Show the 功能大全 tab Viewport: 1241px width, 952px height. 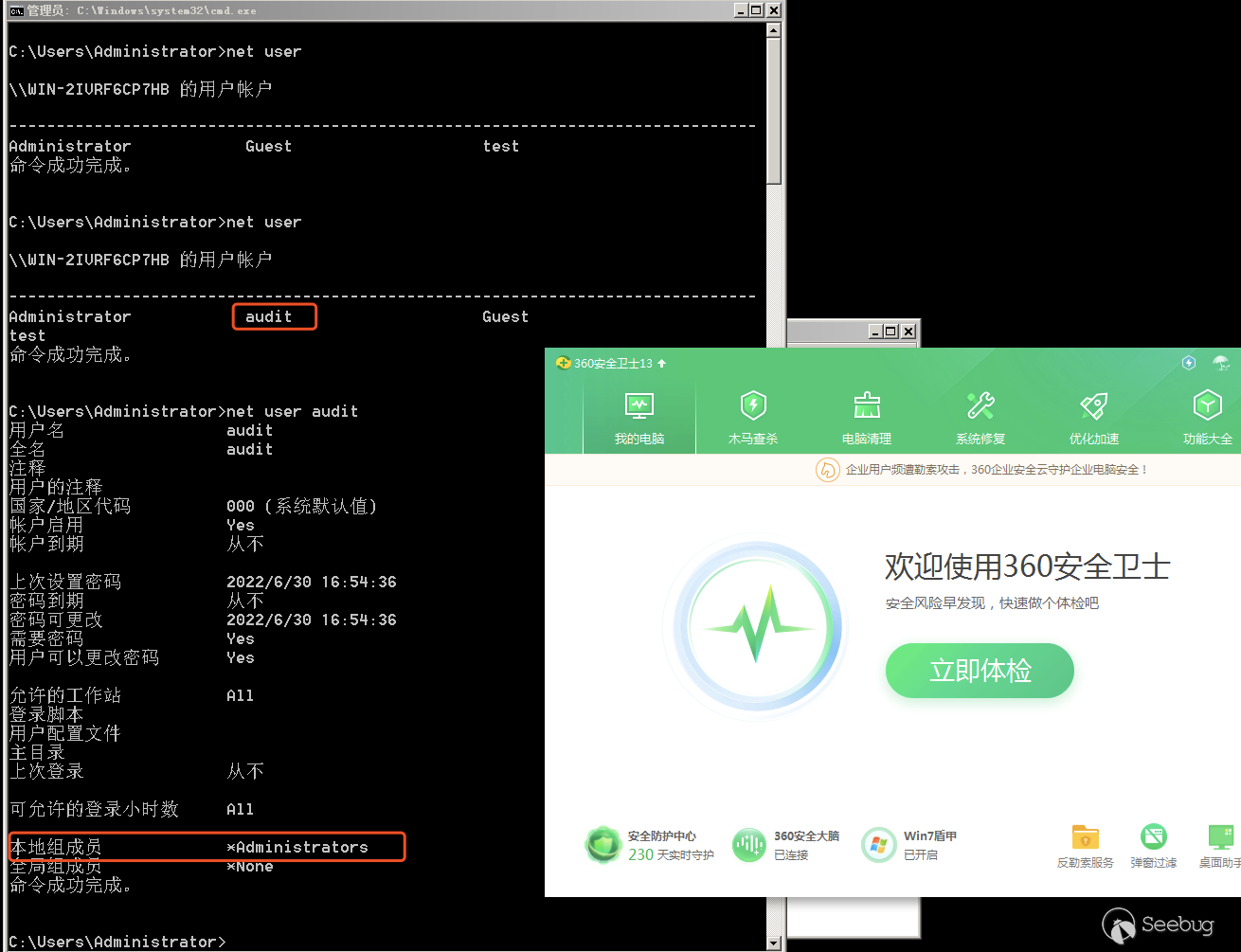click(x=1208, y=418)
